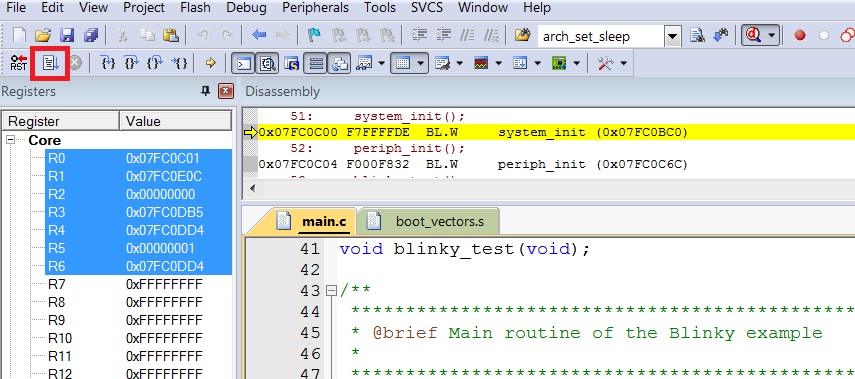The height and width of the screenshot is (379, 855).
Task: Open the Debug menu
Action: (x=246, y=8)
